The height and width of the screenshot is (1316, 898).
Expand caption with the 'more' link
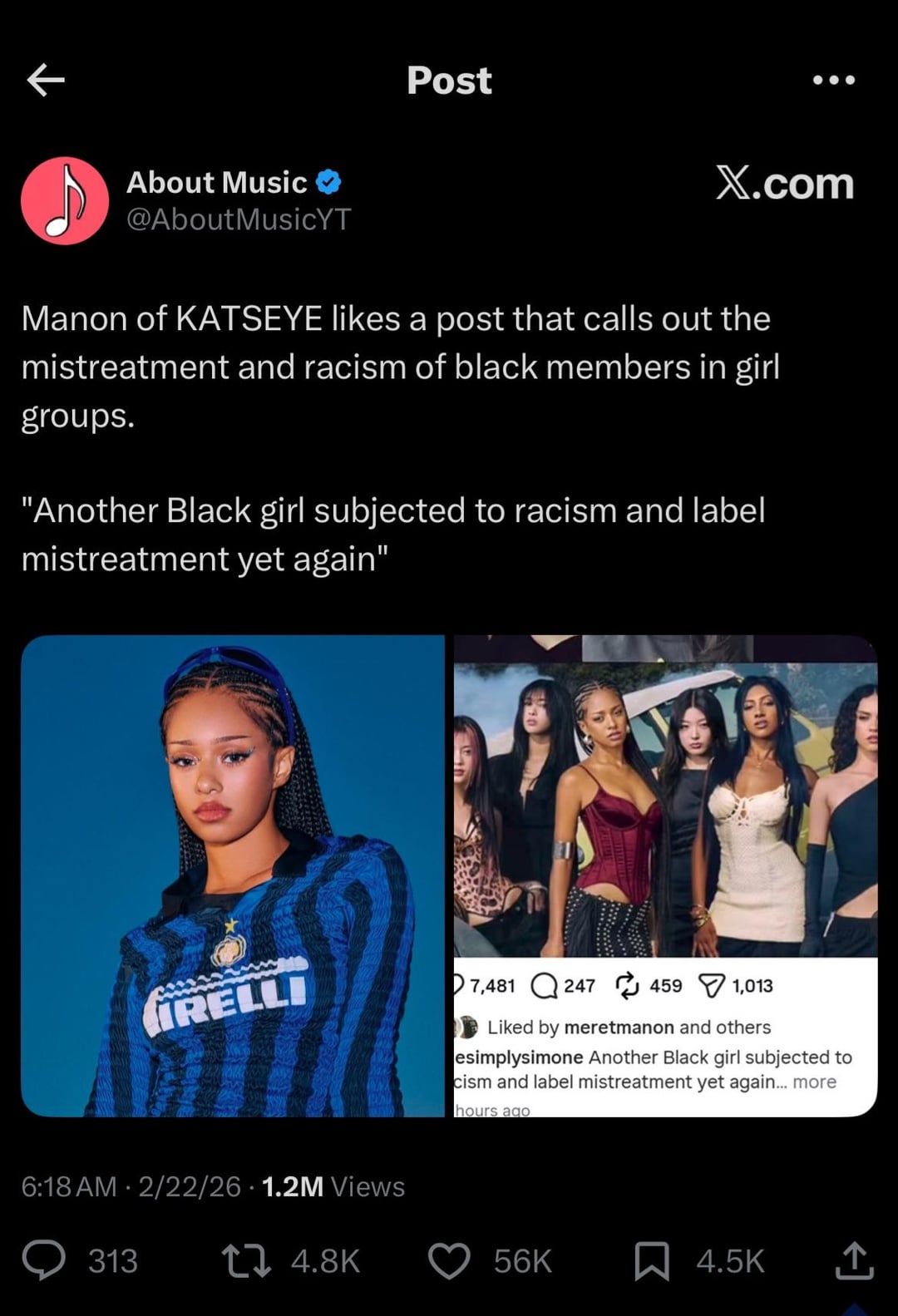click(x=814, y=1082)
